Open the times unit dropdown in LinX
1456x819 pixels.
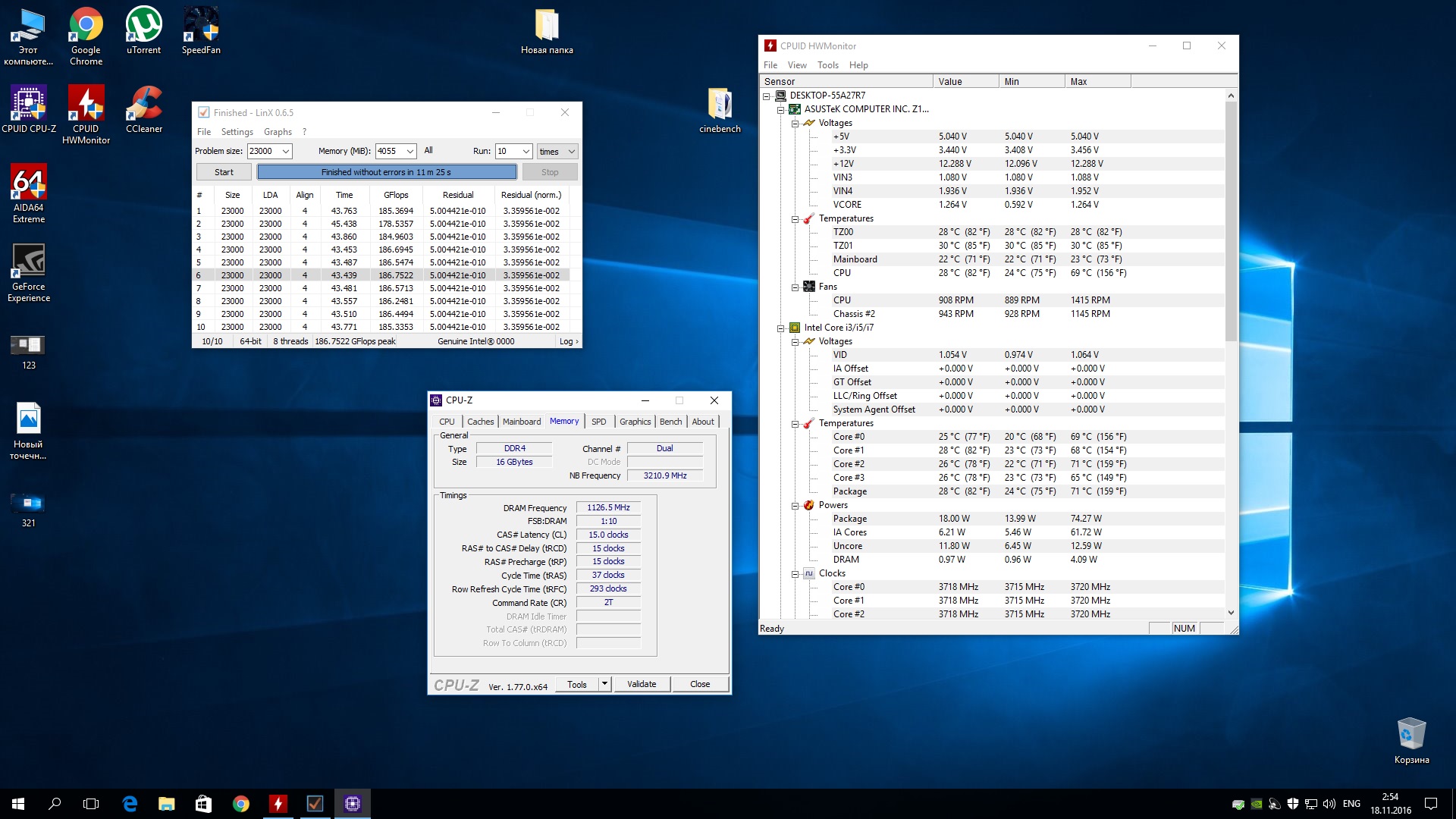click(x=571, y=152)
